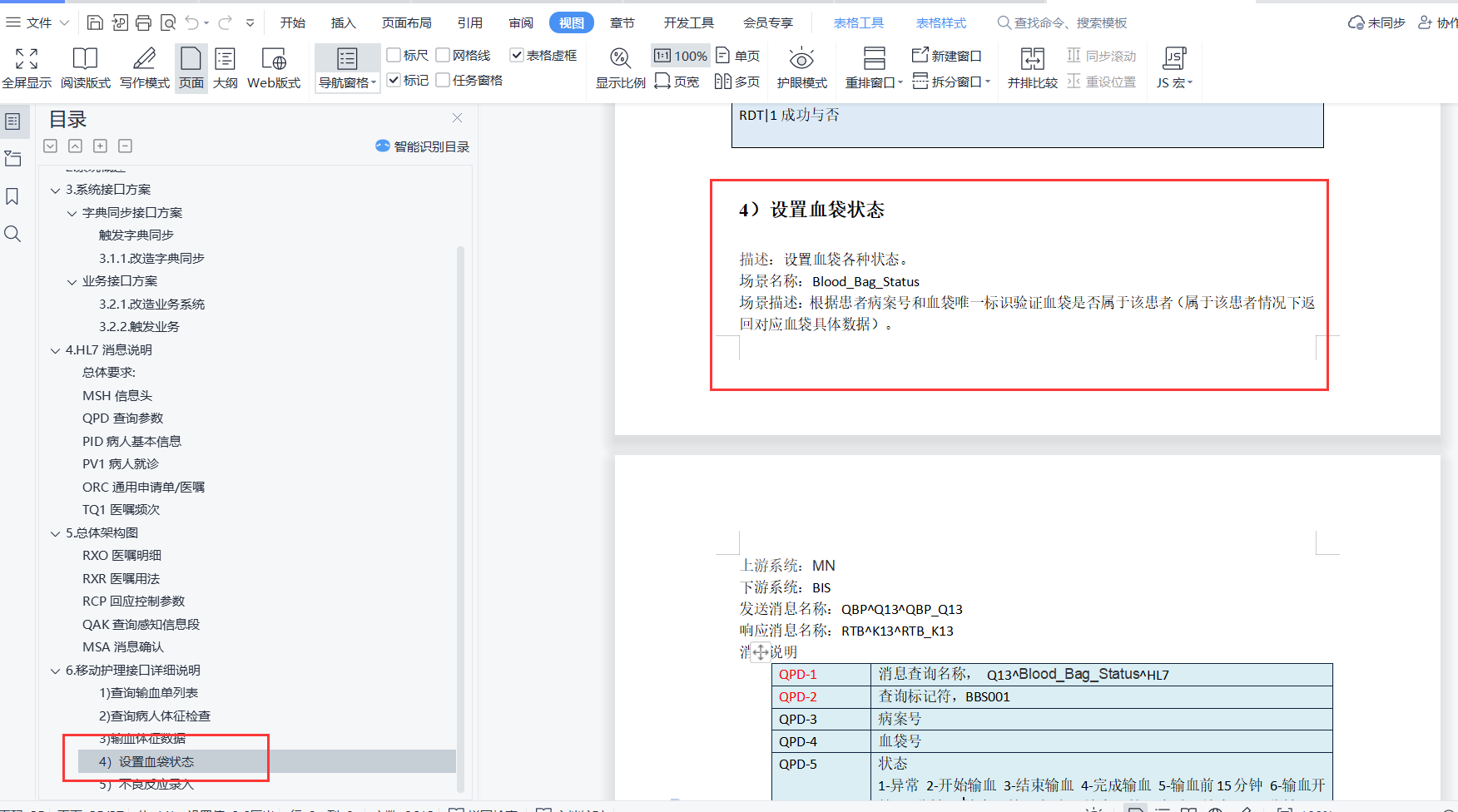Jump to 4) 设置血袋状态 in outline

click(x=267, y=761)
